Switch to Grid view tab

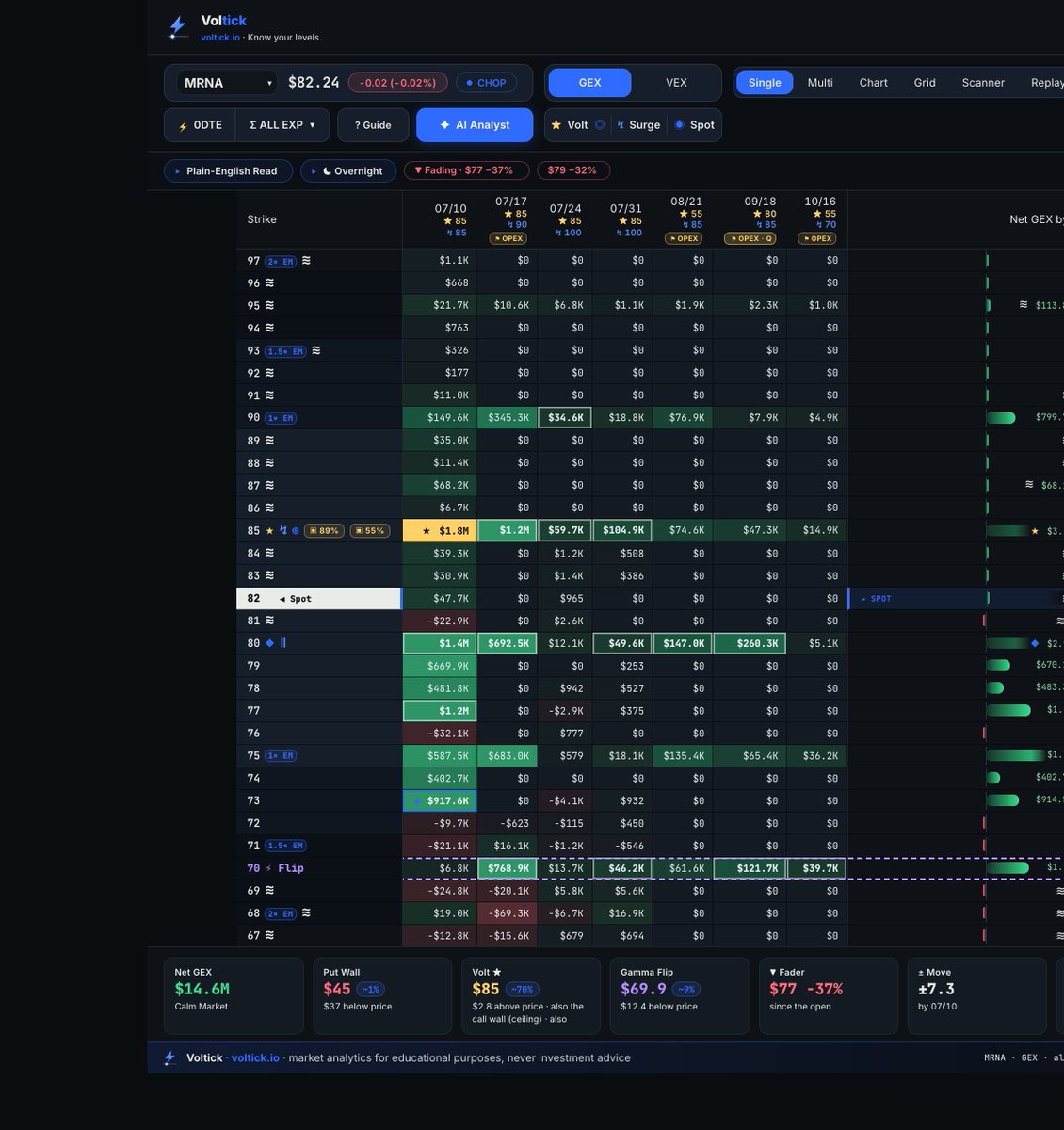coord(925,83)
